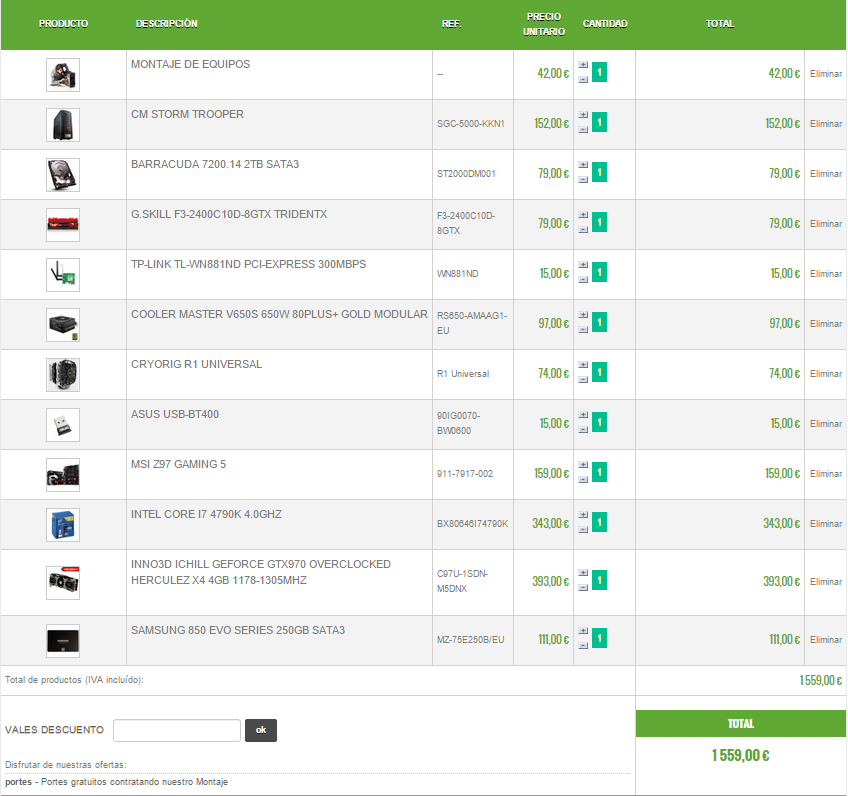Open INTEL CORE I7 4790K 4.0GHZ description
This screenshot has width=848, height=796.
206,514
